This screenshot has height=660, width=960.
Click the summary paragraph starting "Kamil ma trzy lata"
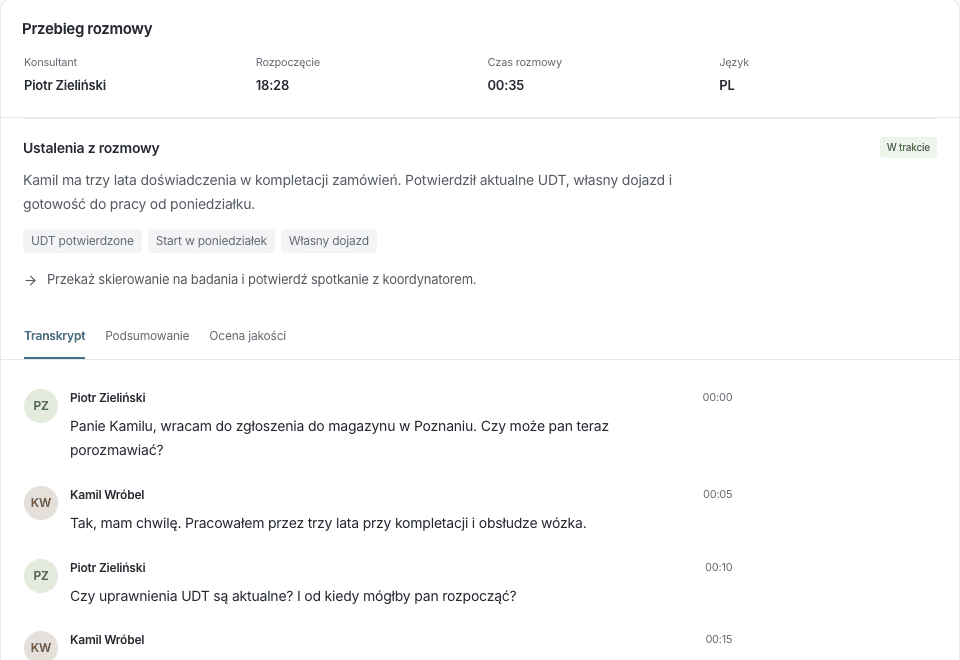point(348,192)
